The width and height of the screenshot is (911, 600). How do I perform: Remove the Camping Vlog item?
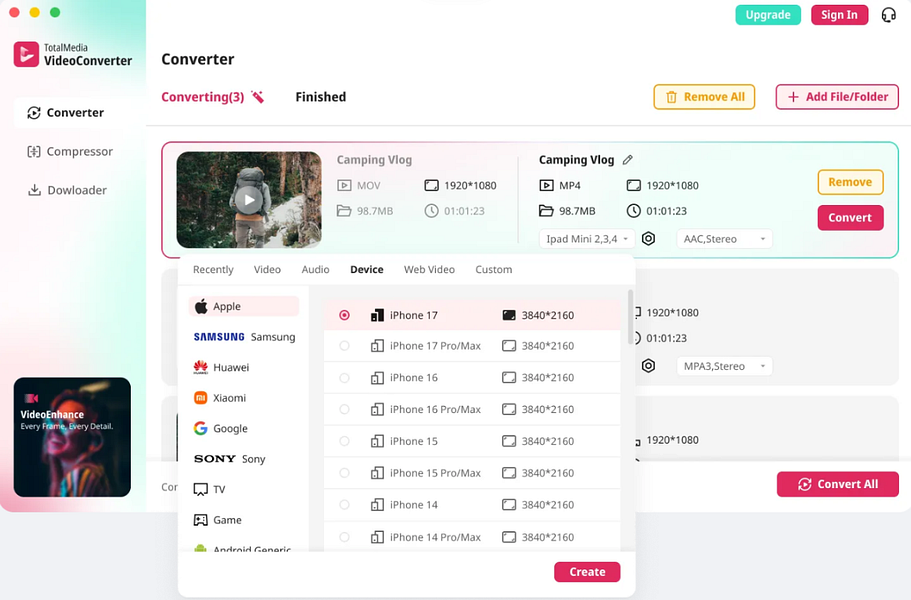pyautogui.click(x=851, y=182)
